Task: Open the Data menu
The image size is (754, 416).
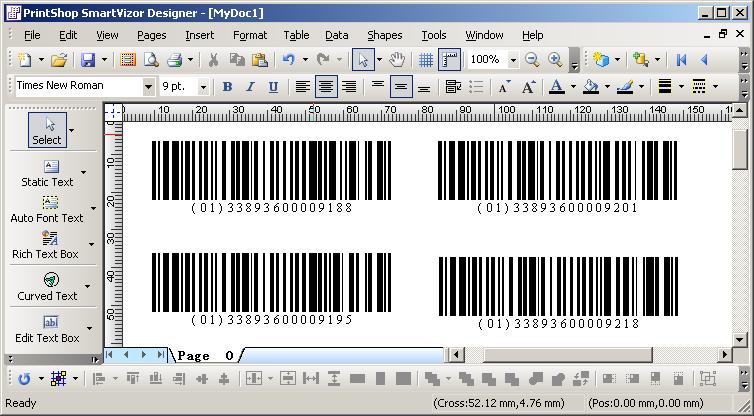Action: (337, 35)
